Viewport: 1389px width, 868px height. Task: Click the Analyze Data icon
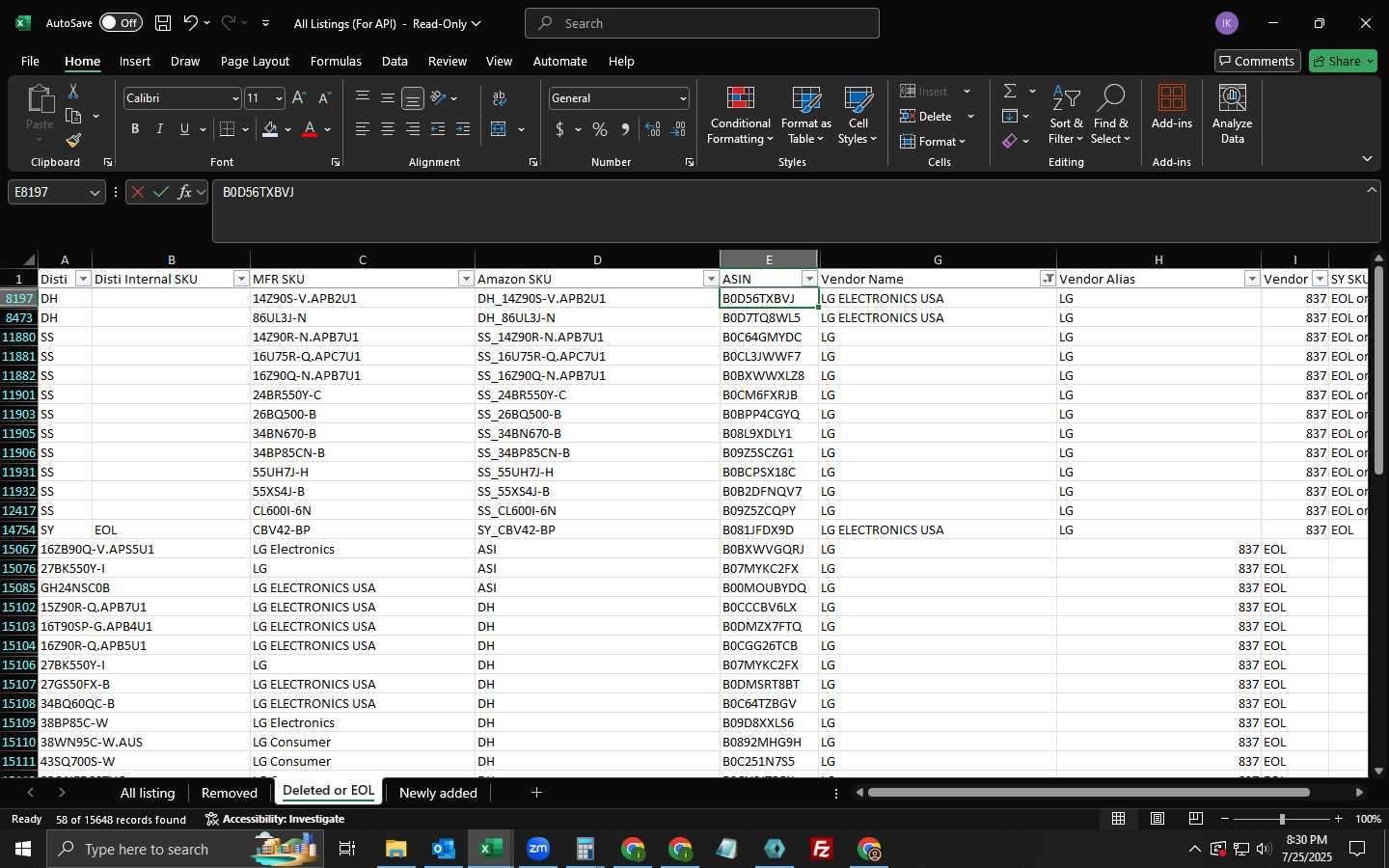[1232, 114]
